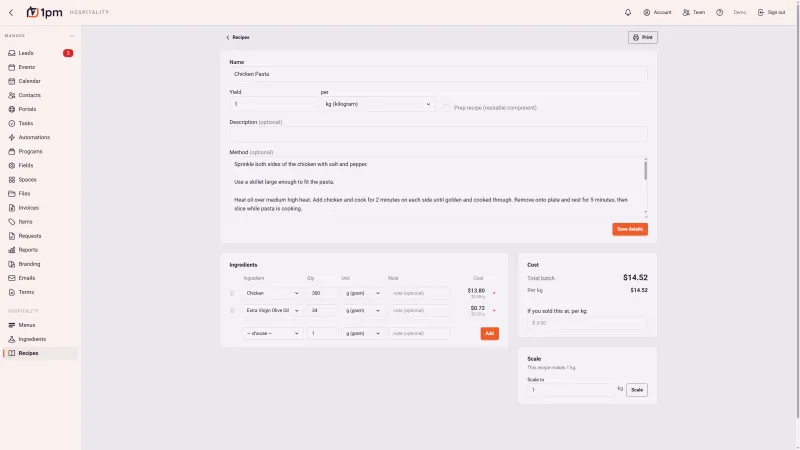800x450 pixels.
Task: Open Team page in header
Action: (694, 12)
